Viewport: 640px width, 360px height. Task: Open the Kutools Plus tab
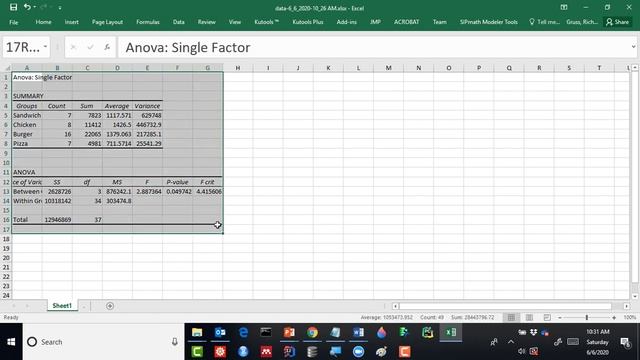(x=308, y=22)
